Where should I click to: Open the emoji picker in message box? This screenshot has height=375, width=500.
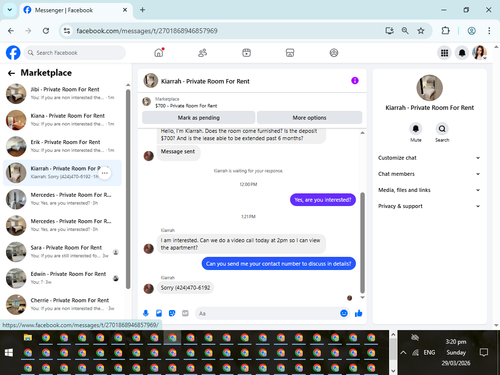344,313
